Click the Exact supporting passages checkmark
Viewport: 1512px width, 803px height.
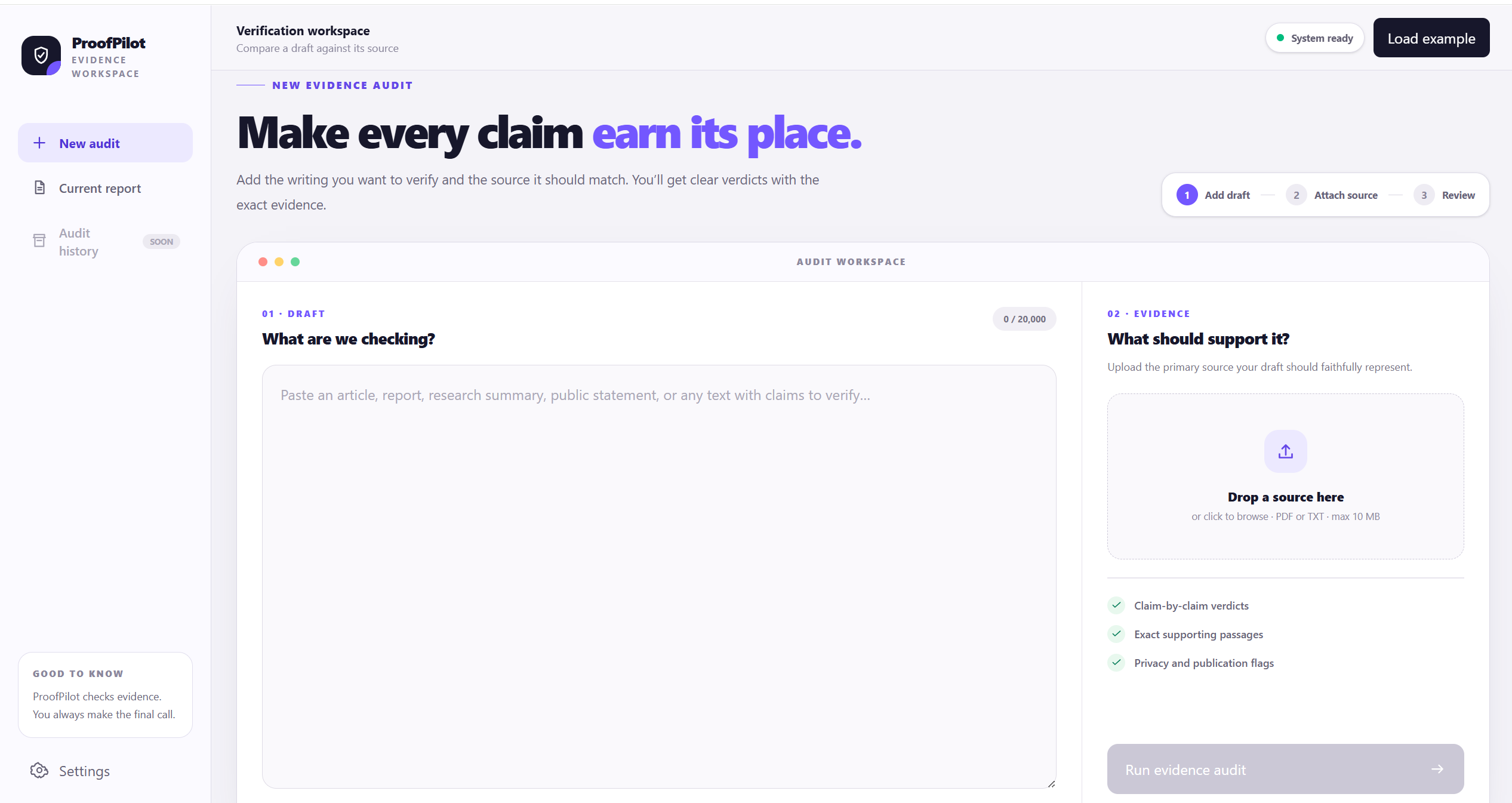[x=1116, y=634]
